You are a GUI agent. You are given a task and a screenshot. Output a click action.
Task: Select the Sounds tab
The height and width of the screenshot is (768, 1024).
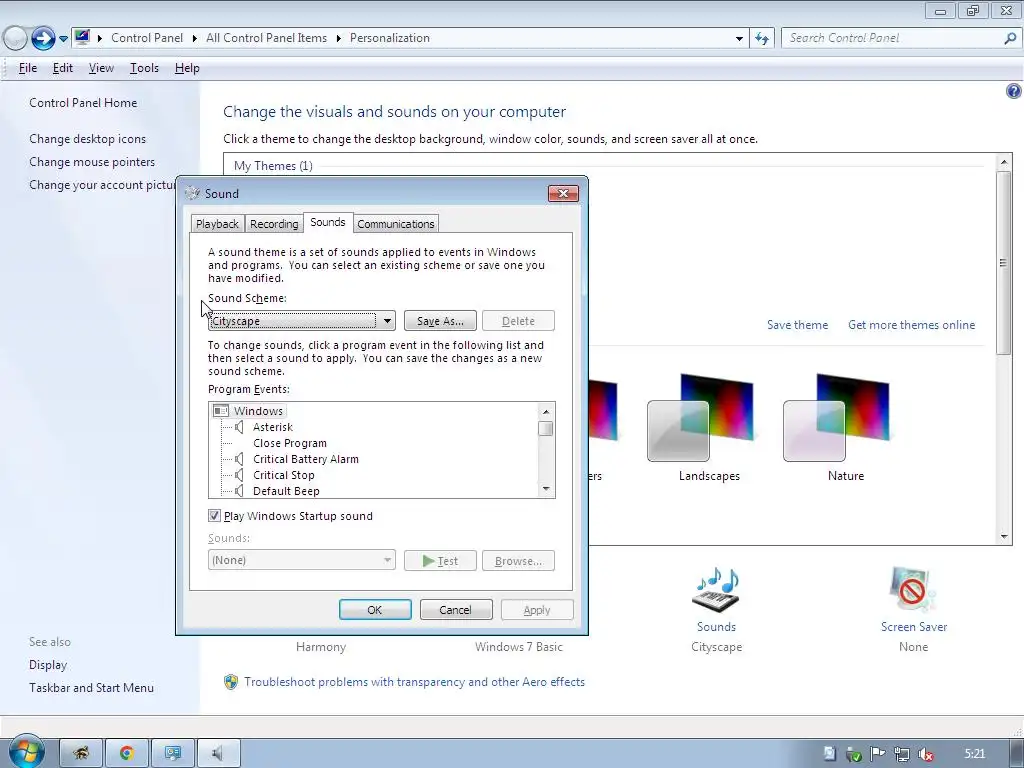(328, 222)
